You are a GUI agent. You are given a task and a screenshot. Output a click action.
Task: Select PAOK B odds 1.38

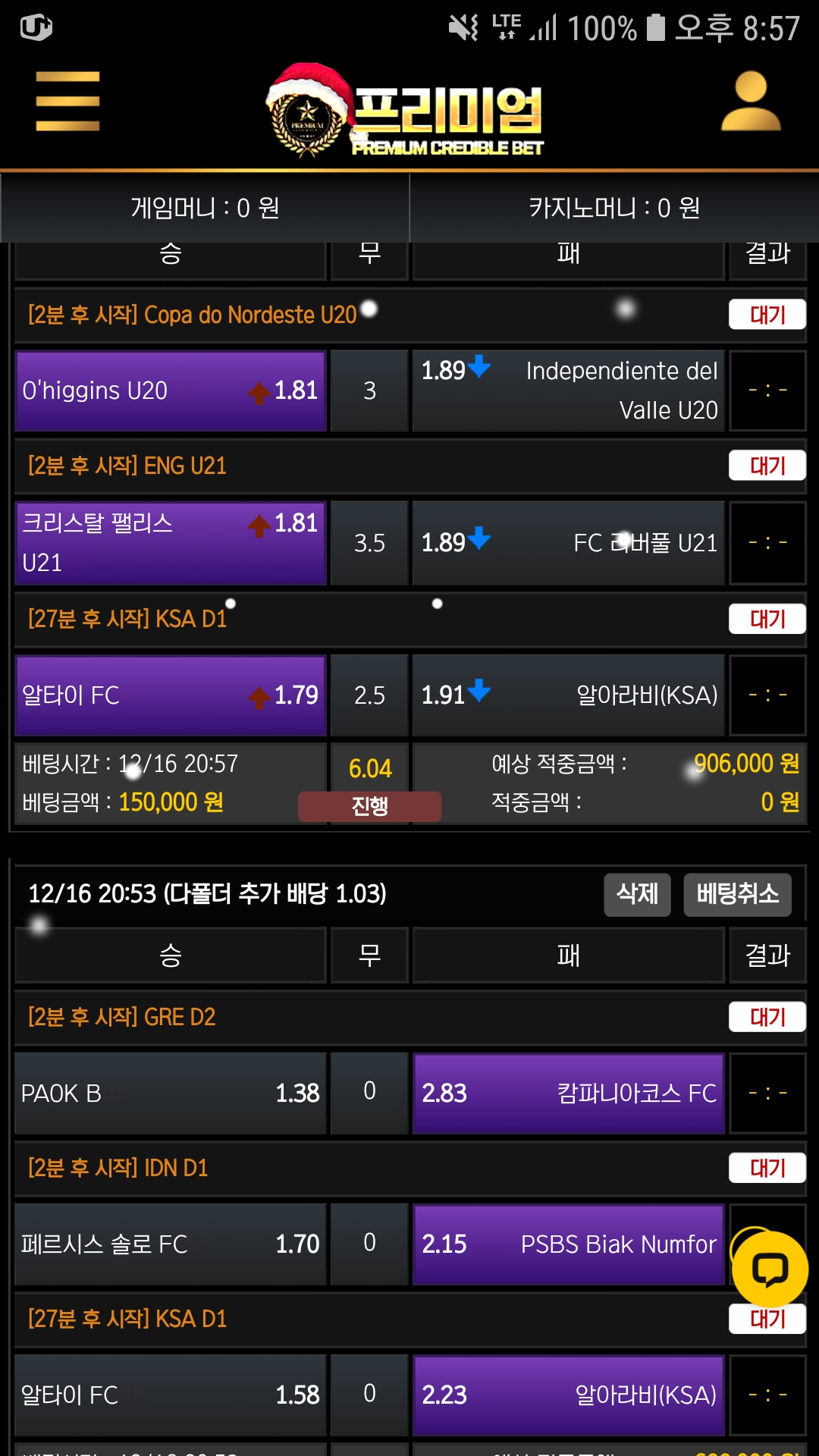[x=171, y=1093]
